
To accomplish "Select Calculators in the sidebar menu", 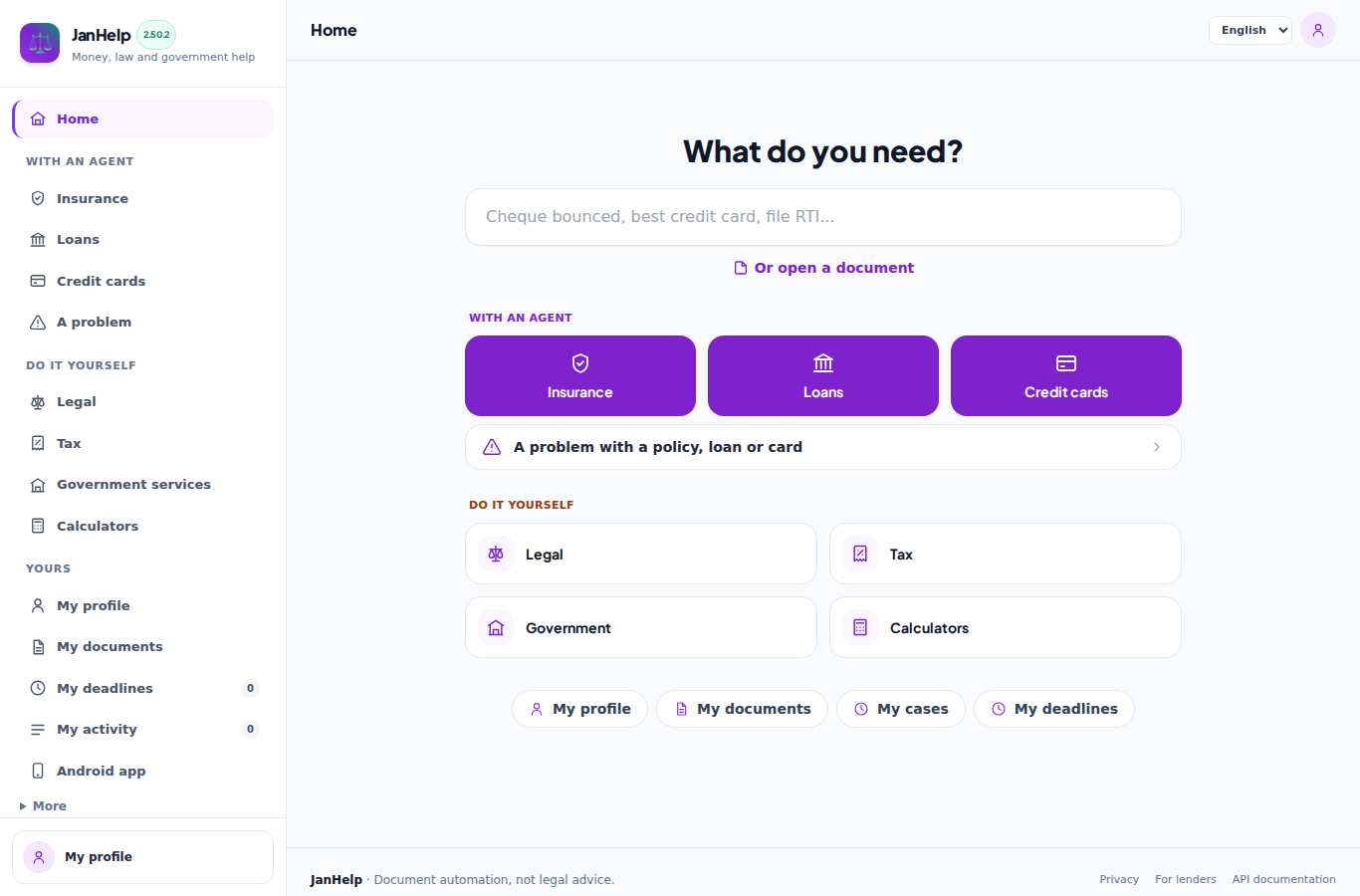I will coord(142,526).
